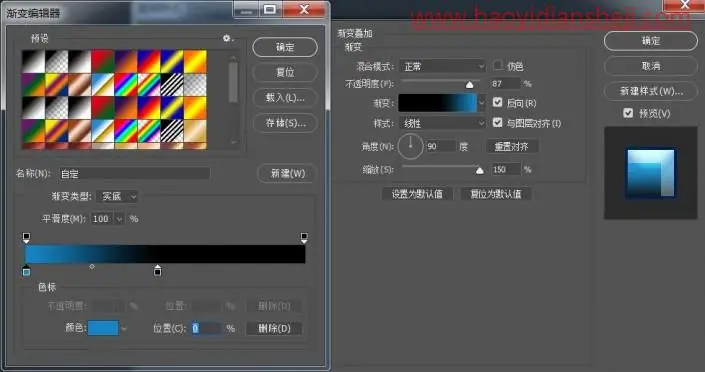
Task: Click the opacity value field showing 87
Action: tap(506, 84)
